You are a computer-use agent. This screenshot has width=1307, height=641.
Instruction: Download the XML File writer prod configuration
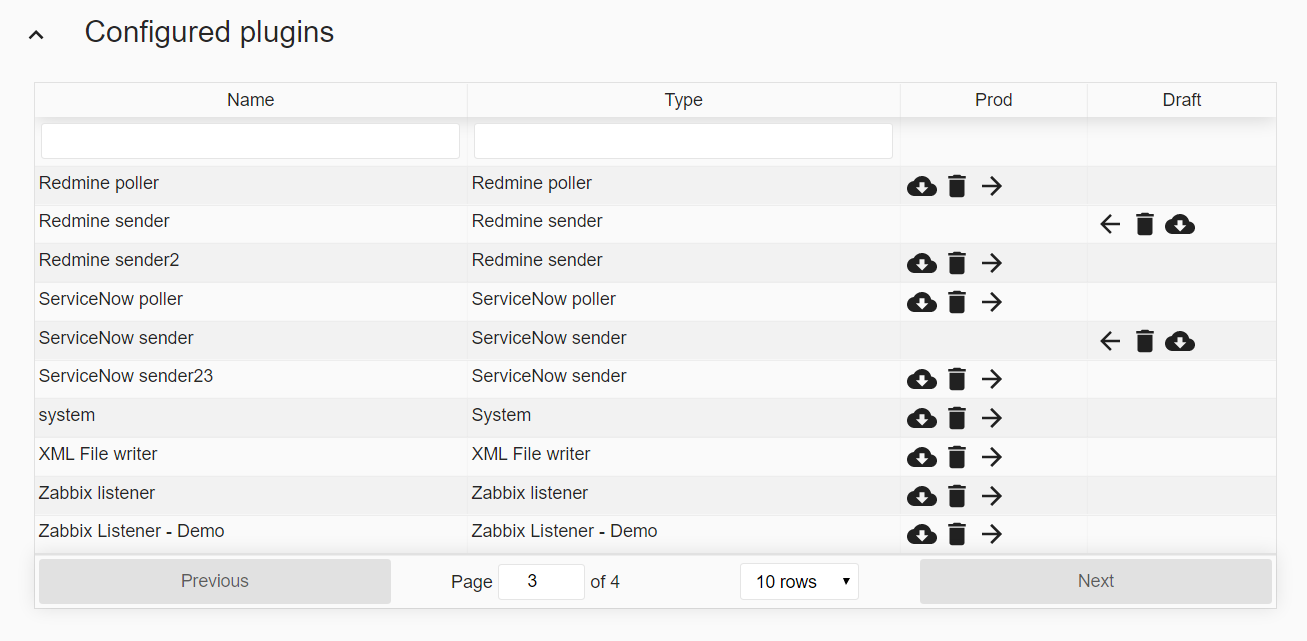(x=921, y=457)
